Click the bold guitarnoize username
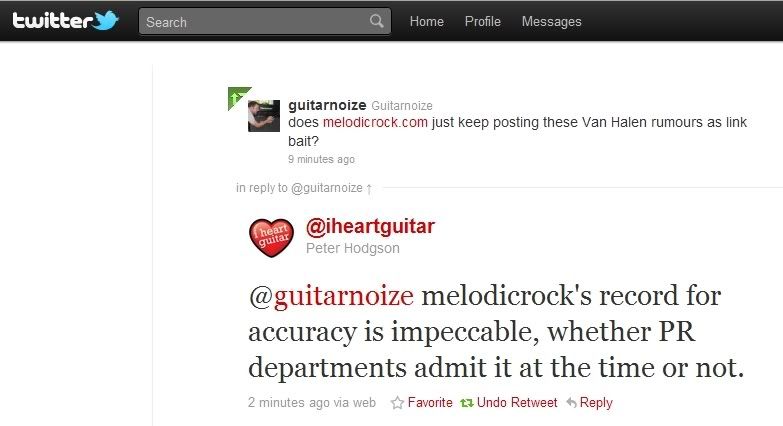The height and width of the screenshot is (426, 783). [327, 105]
